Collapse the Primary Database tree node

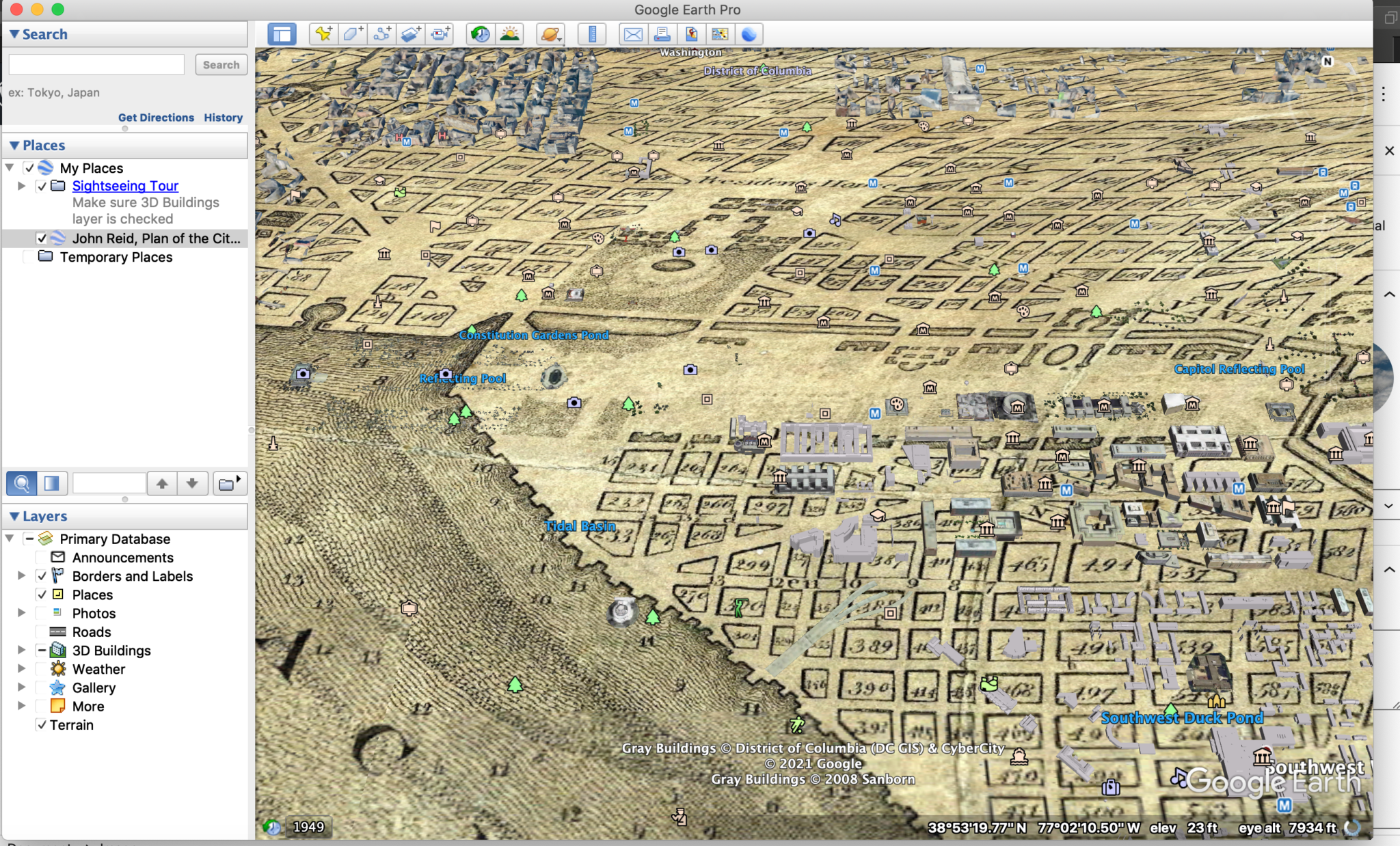[10, 538]
